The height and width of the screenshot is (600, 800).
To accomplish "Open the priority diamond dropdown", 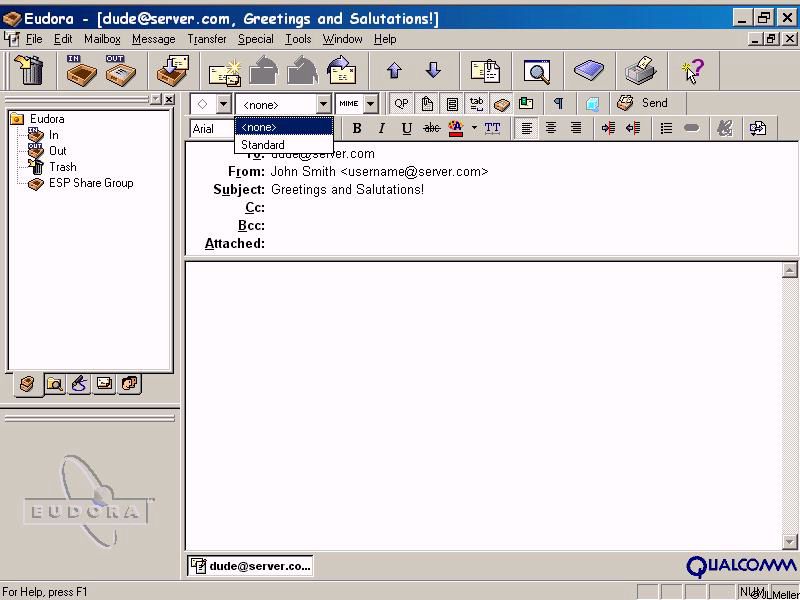I will tap(223, 104).
